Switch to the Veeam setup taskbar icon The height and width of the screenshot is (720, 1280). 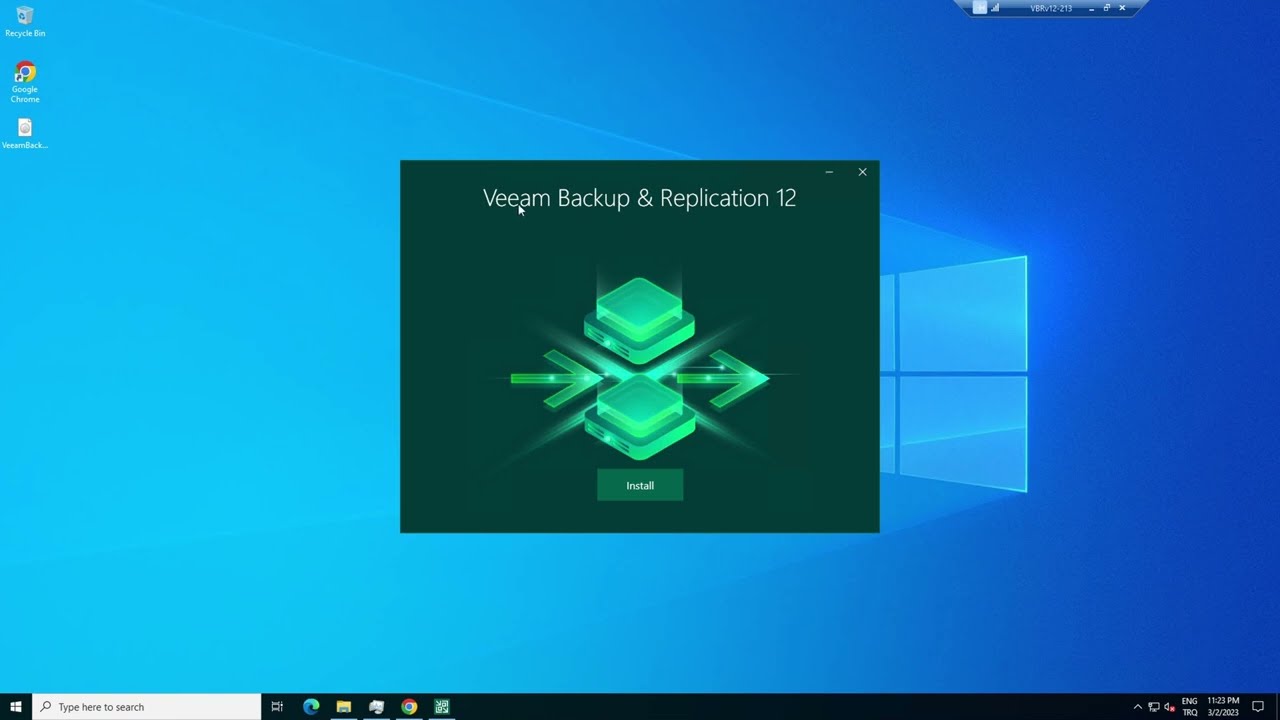click(x=442, y=707)
